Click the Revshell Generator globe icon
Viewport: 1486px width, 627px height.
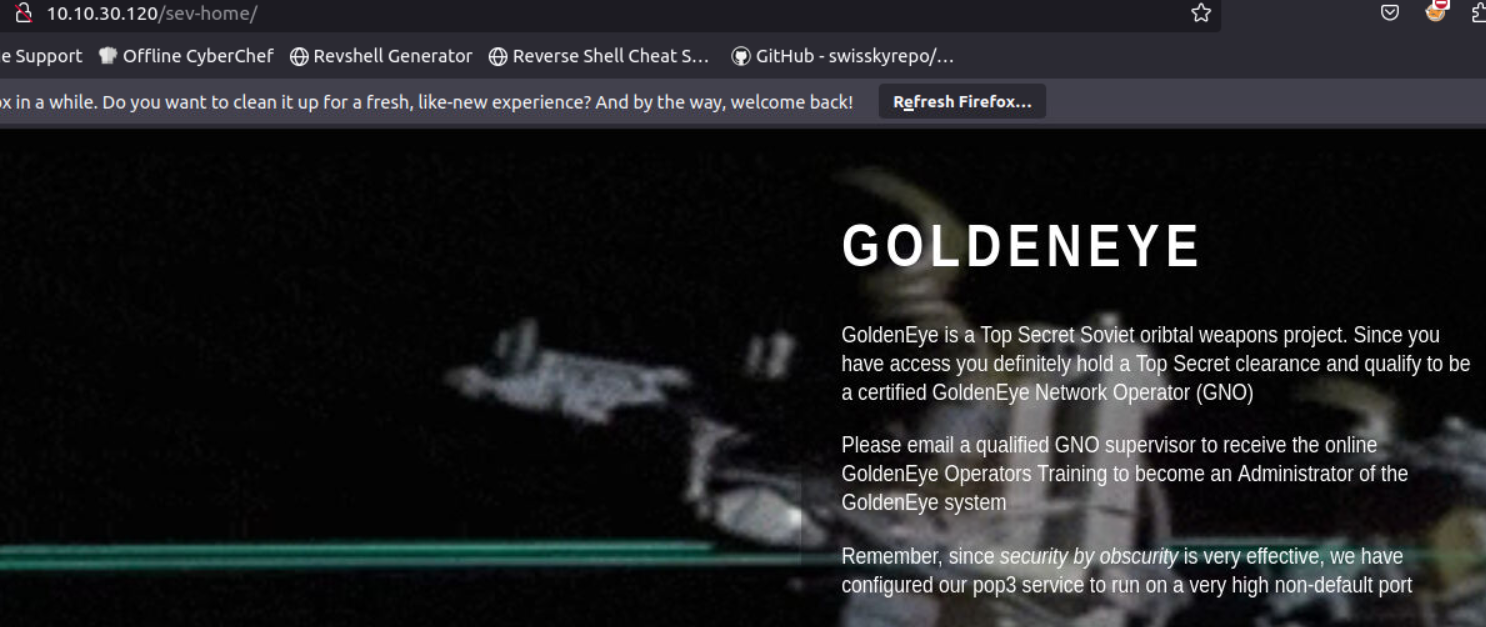pyautogui.click(x=299, y=57)
